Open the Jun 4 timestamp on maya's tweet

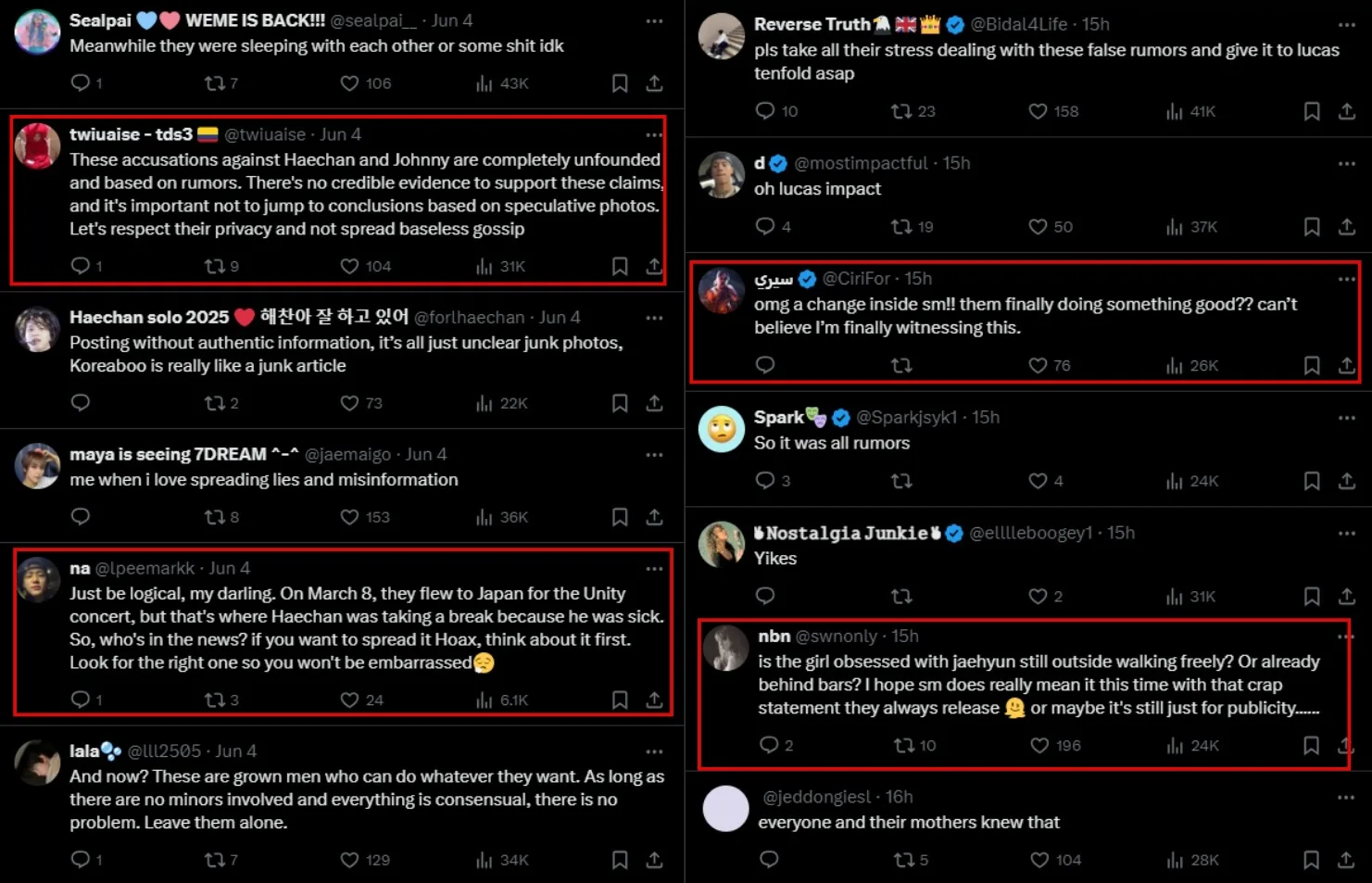point(426,455)
